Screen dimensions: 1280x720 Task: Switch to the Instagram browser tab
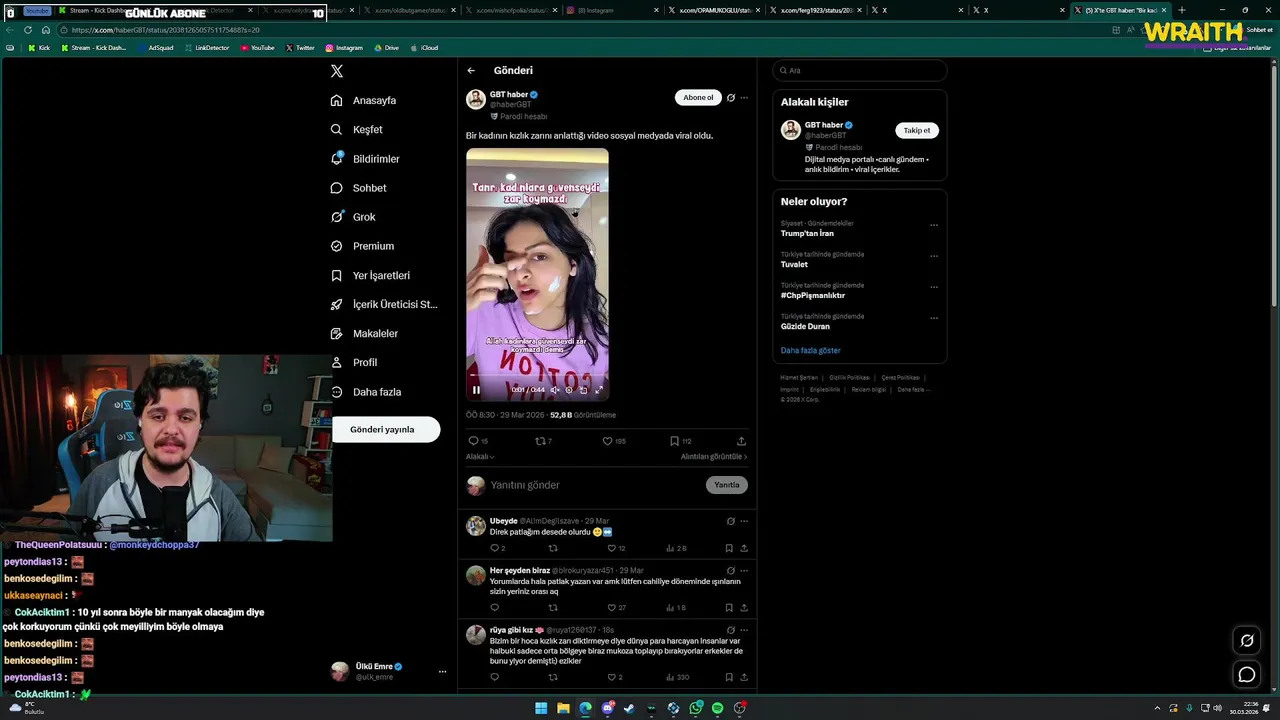tap(610, 10)
